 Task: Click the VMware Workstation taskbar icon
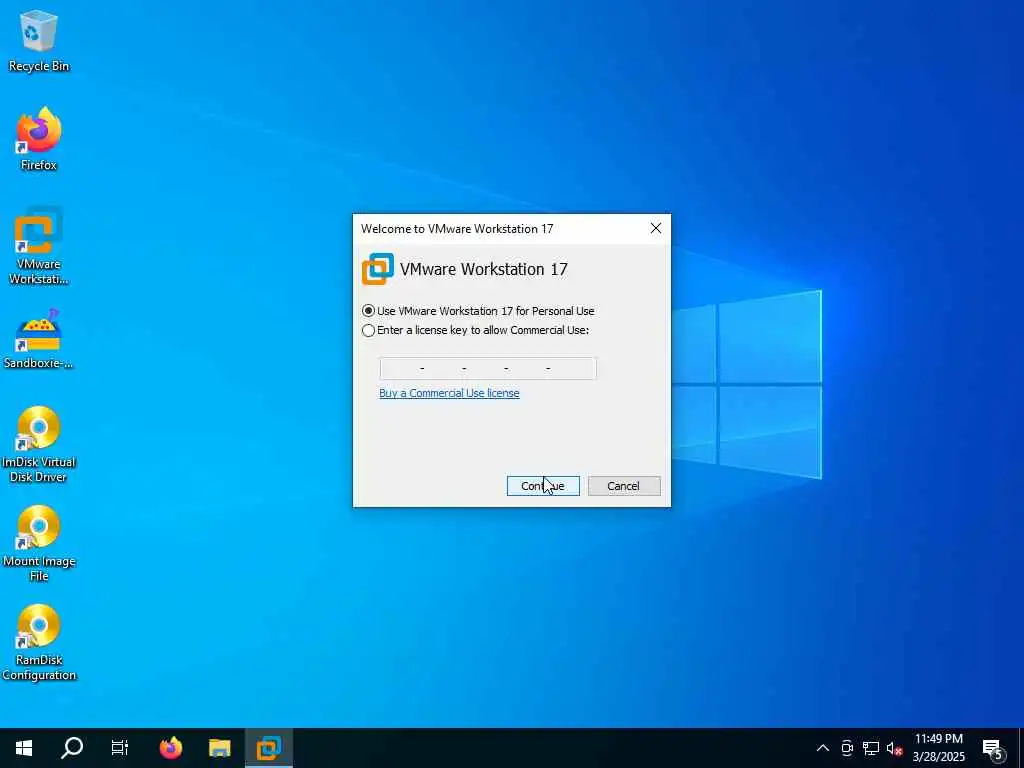[268, 748]
